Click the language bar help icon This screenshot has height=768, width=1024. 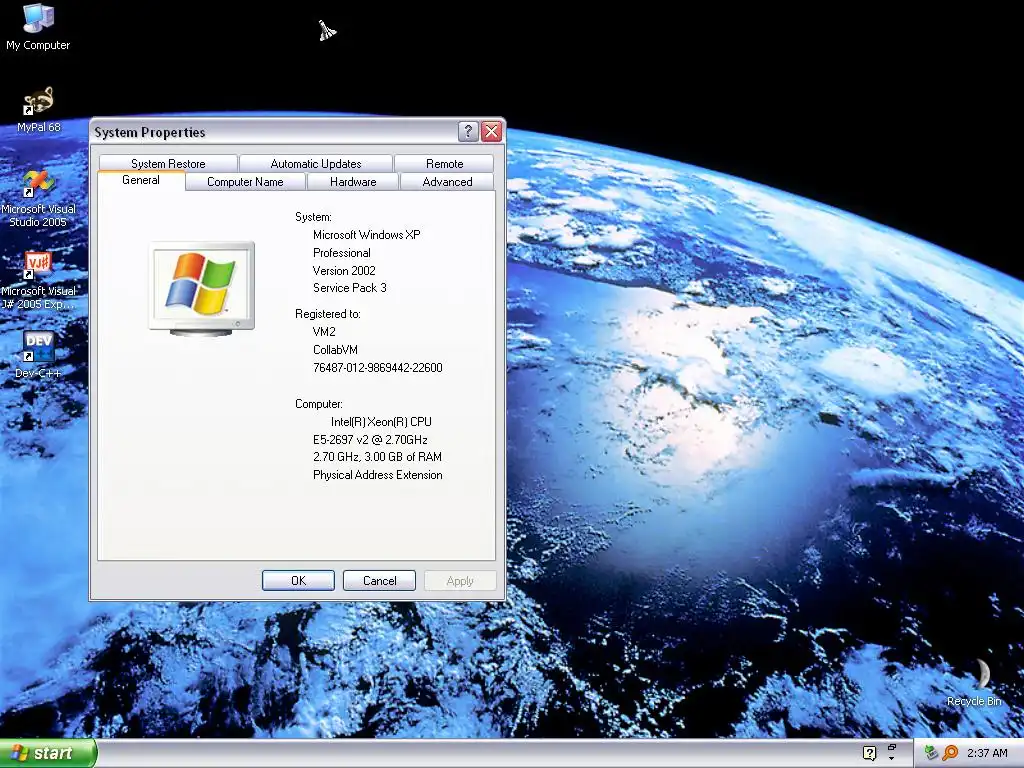pyautogui.click(x=869, y=753)
